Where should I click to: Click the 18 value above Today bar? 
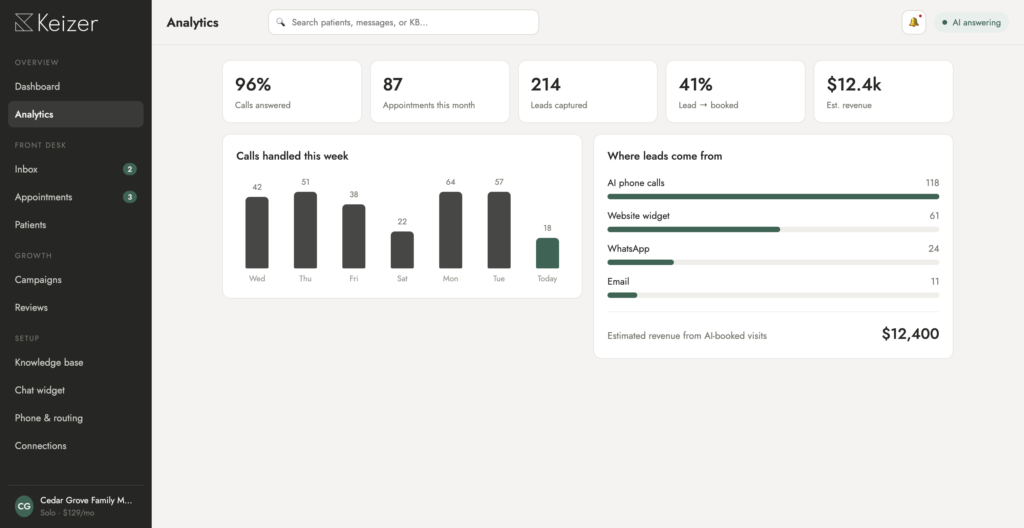pos(547,228)
